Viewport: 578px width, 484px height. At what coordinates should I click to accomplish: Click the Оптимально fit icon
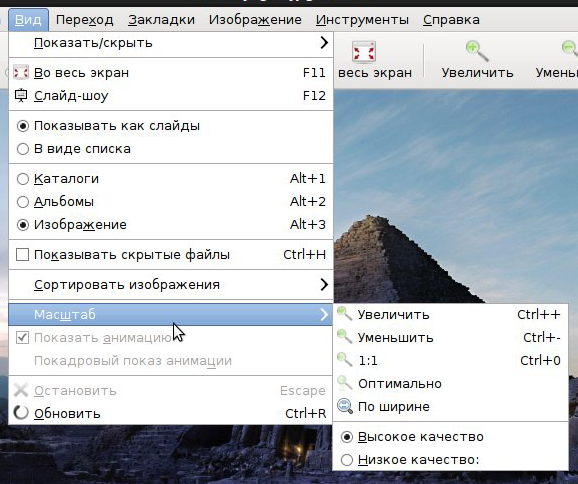(x=345, y=383)
